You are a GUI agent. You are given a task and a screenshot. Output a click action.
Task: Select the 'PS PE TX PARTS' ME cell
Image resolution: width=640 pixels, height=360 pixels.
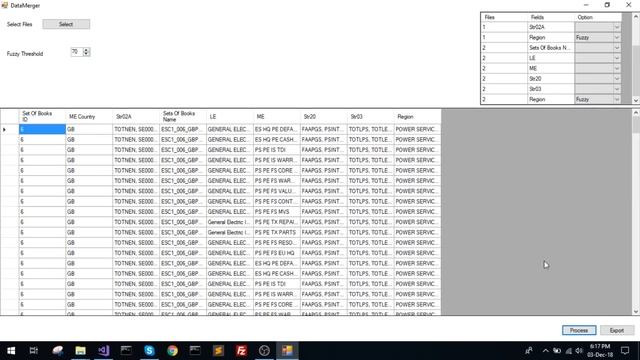click(x=277, y=232)
